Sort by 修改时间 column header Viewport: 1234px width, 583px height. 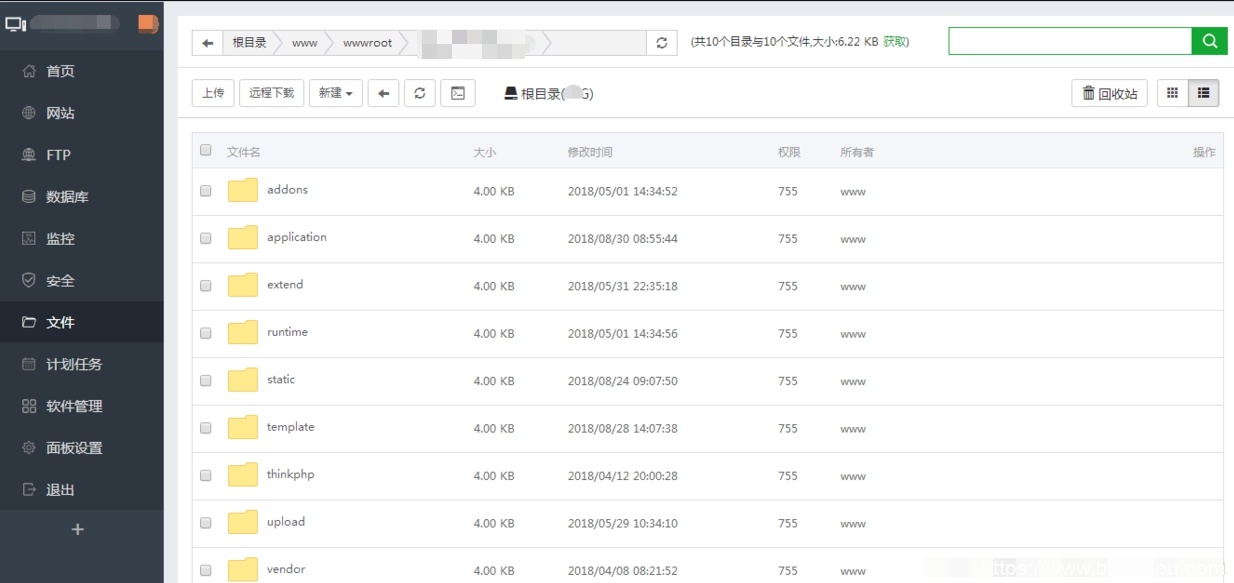590,152
